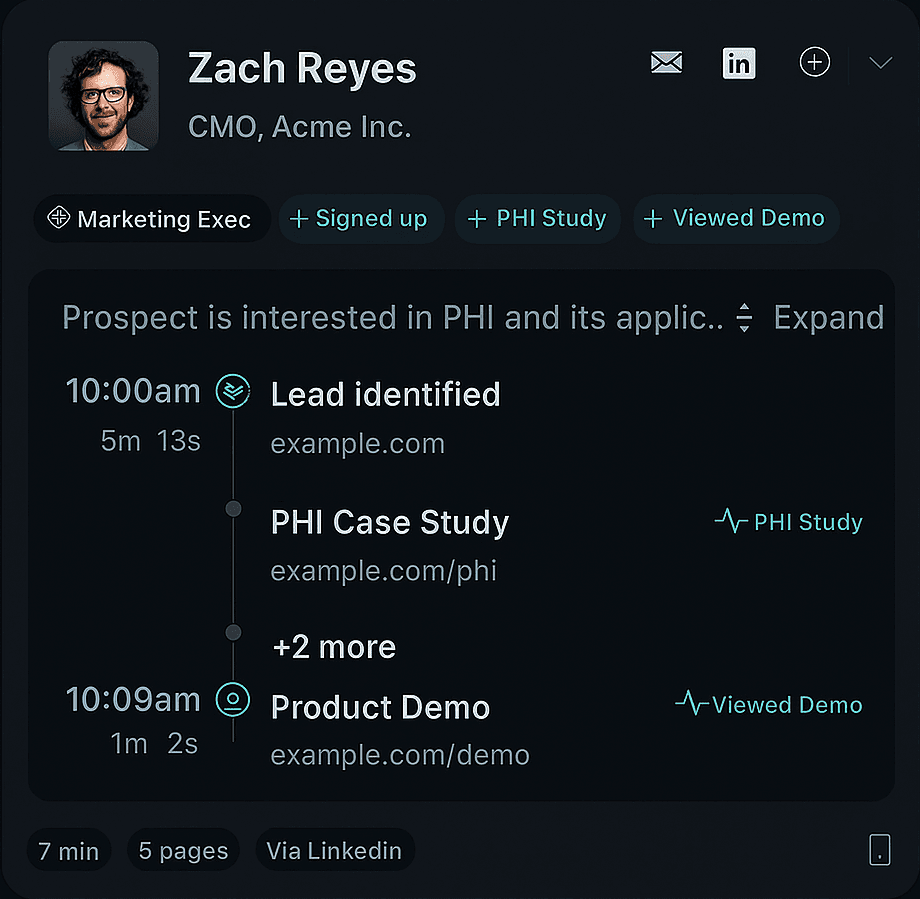The width and height of the screenshot is (920, 899).
Task: Expand the +2 more timeline entries
Action: pyautogui.click(x=334, y=647)
